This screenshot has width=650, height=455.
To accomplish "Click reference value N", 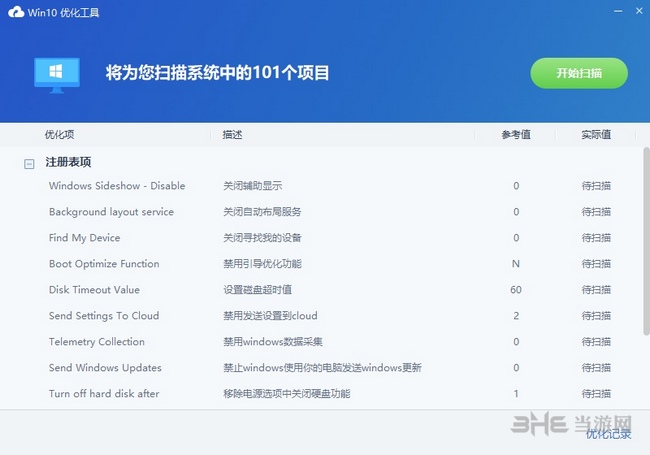I will pyautogui.click(x=516, y=264).
